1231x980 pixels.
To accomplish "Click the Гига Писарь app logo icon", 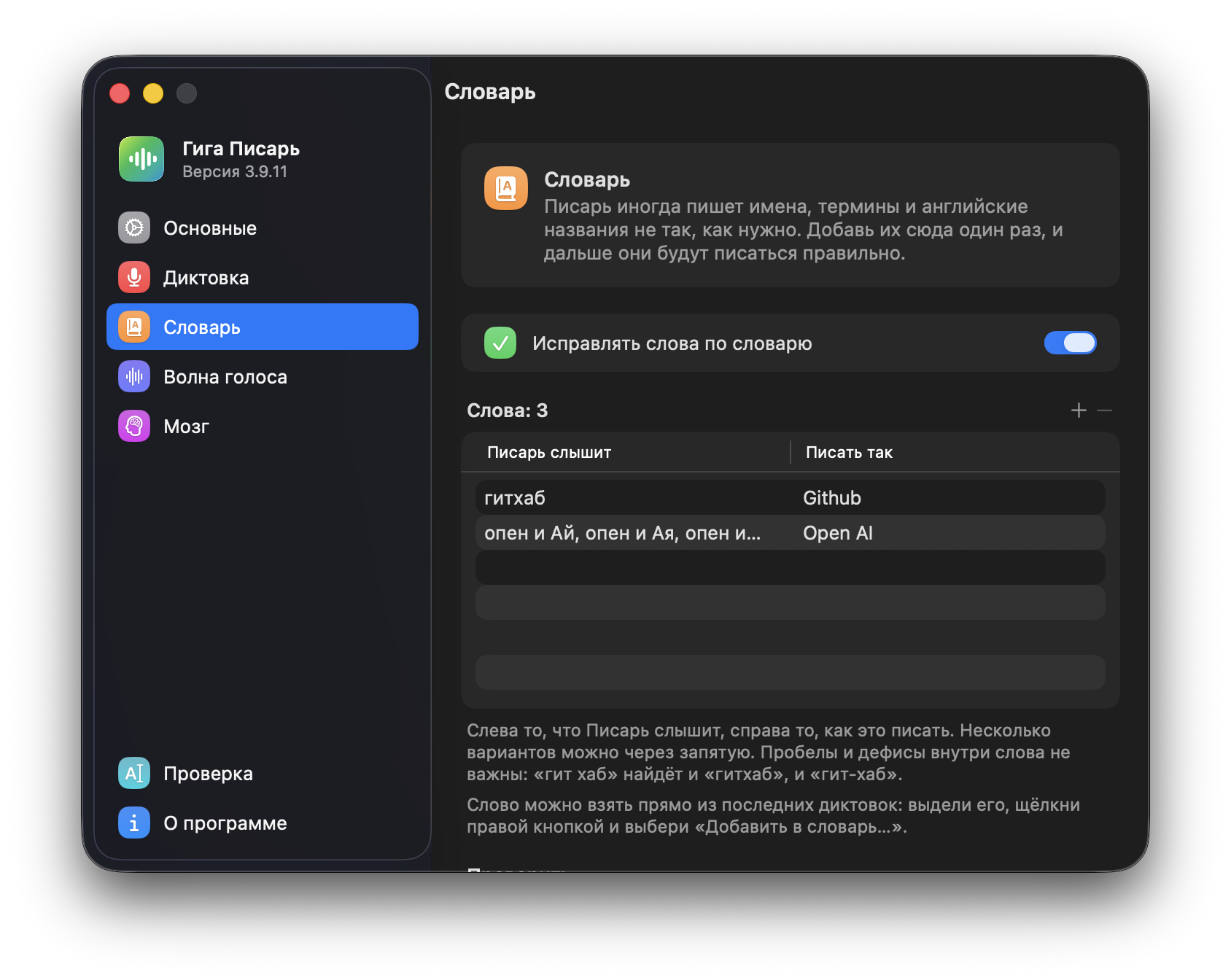I will tap(141, 159).
